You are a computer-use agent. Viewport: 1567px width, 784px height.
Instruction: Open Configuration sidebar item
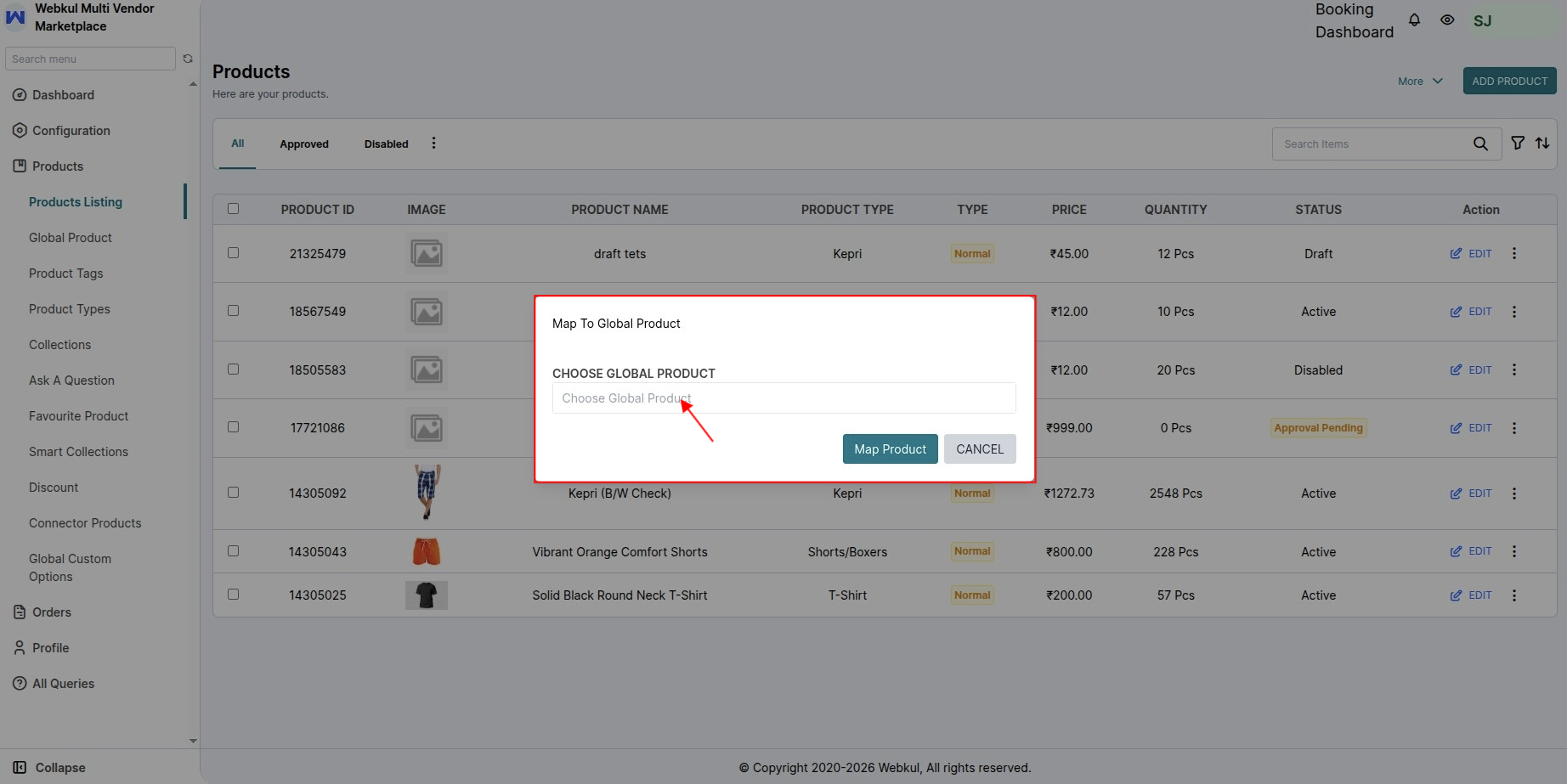tap(71, 131)
